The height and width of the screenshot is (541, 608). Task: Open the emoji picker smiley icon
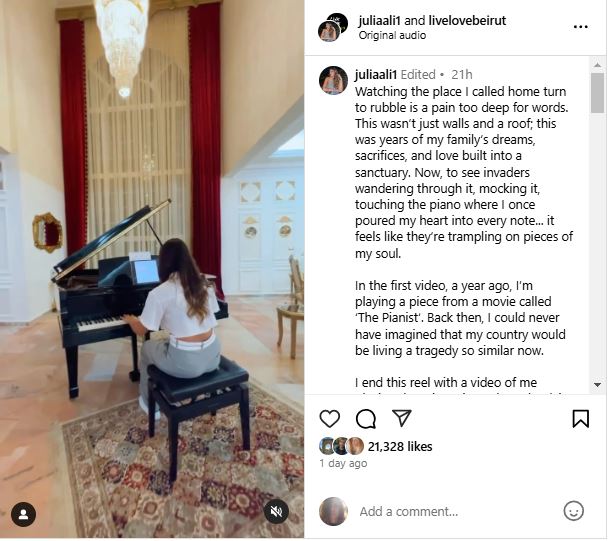[x=573, y=511]
